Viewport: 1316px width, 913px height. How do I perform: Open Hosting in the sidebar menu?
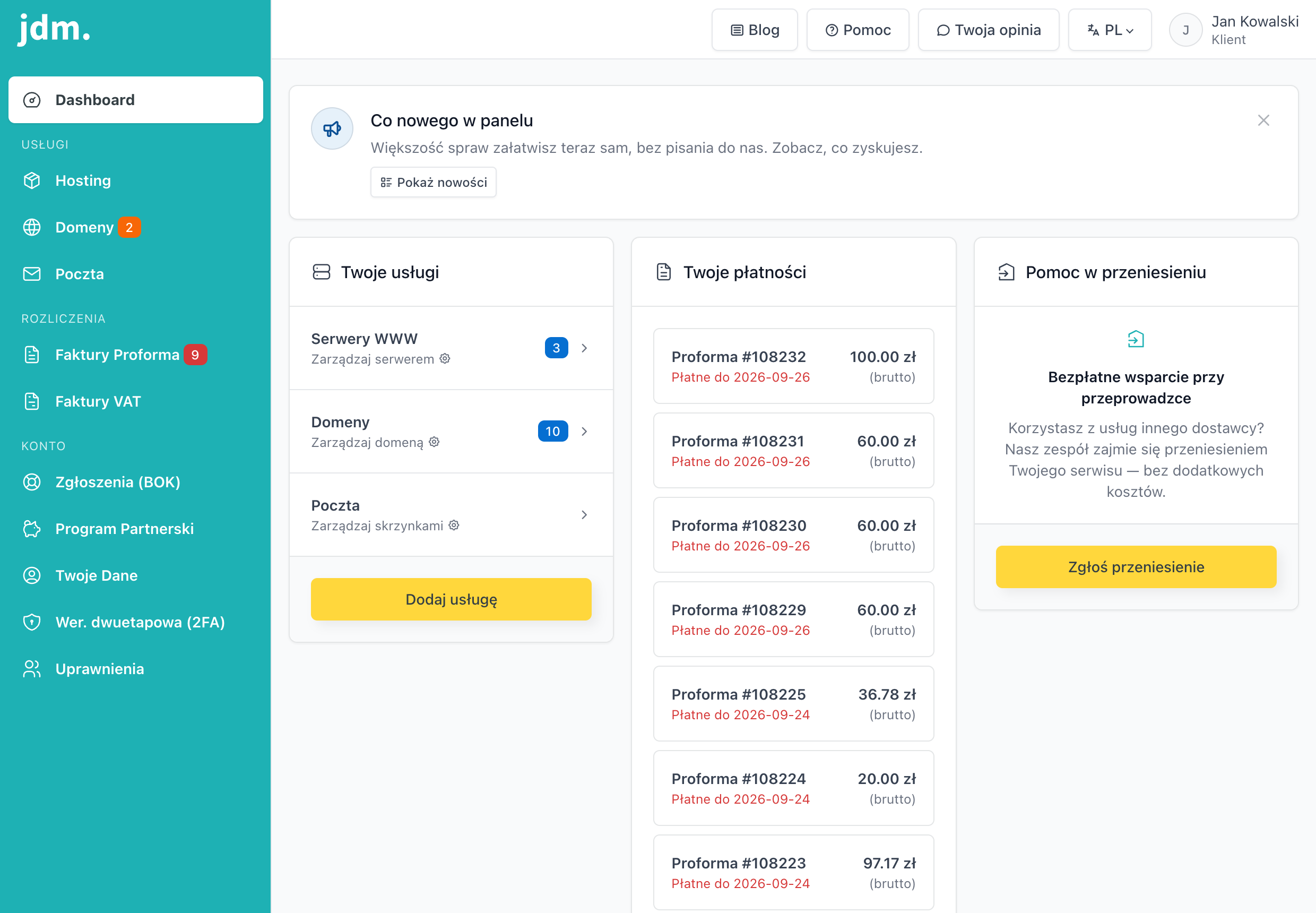click(x=135, y=181)
